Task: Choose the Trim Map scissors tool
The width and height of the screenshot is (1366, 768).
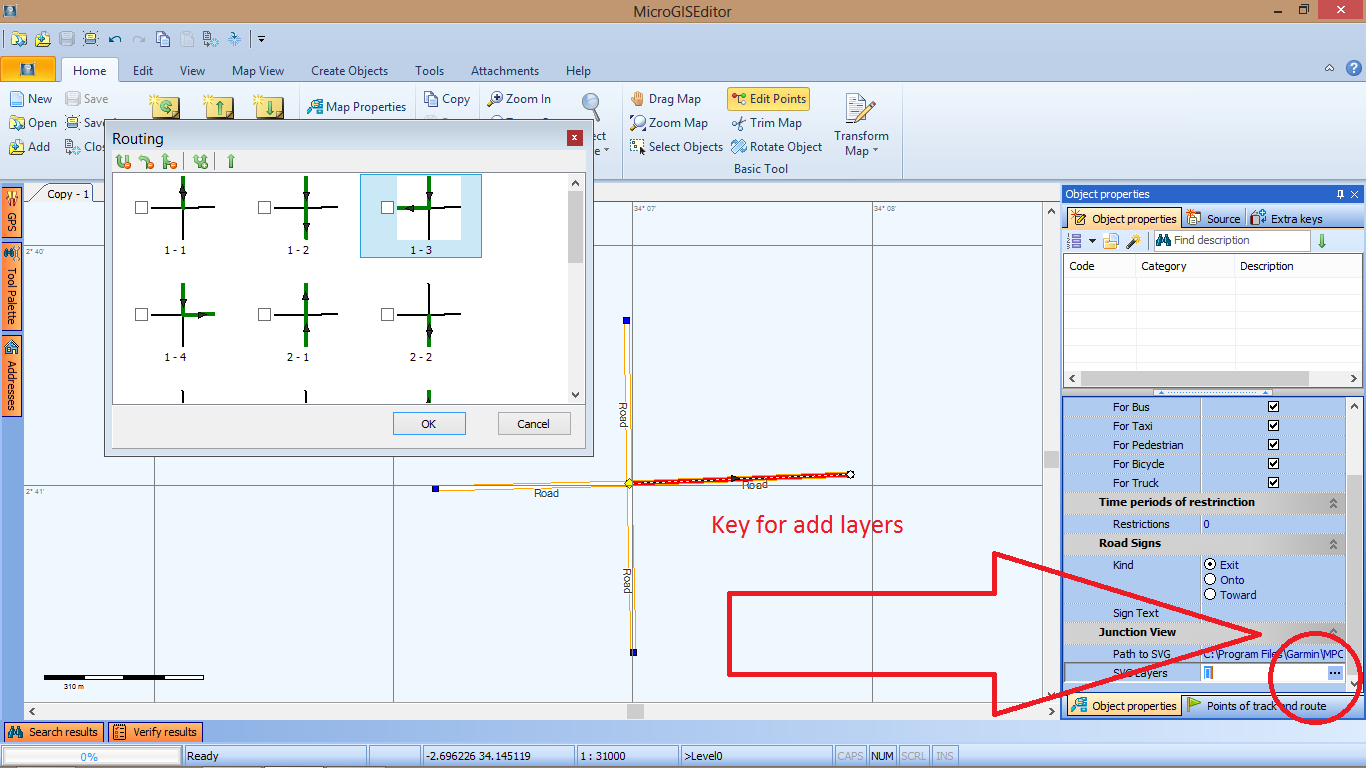Action: click(x=766, y=123)
